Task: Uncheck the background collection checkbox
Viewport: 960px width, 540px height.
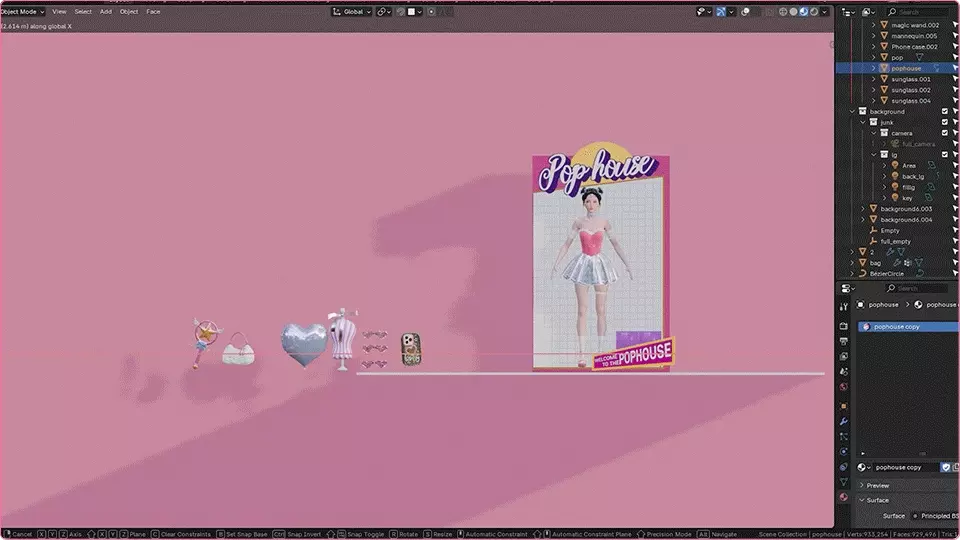Action: tap(945, 111)
